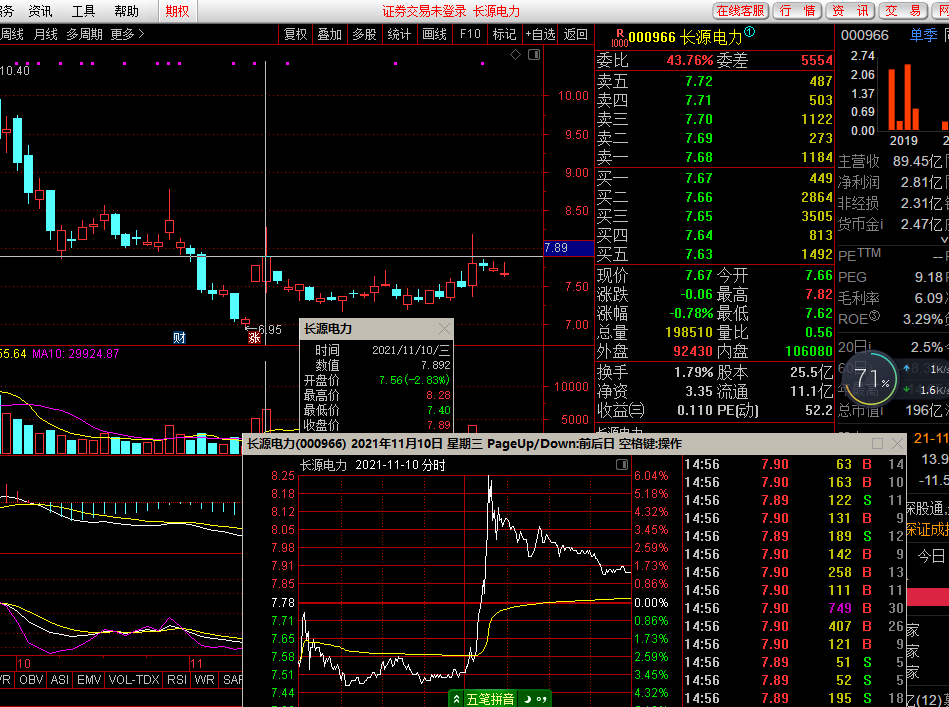
Task: Click the 总量 198510 value
Action: [689, 332]
